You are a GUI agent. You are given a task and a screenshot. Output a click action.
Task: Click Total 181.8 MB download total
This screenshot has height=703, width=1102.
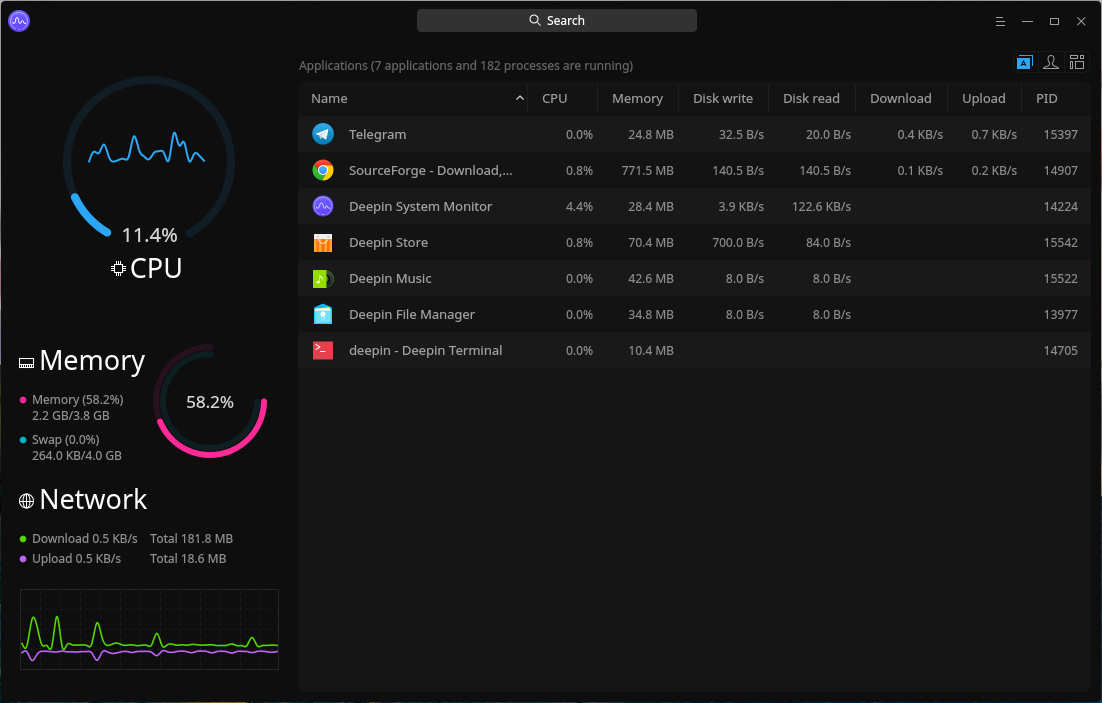coord(191,538)
